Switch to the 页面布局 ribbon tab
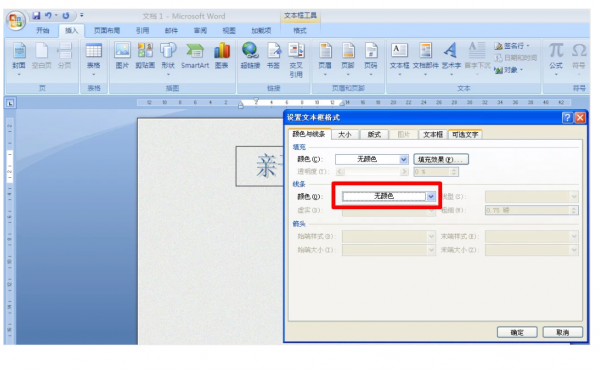This screenshot has width=600, height=370. tap(107, 30)
